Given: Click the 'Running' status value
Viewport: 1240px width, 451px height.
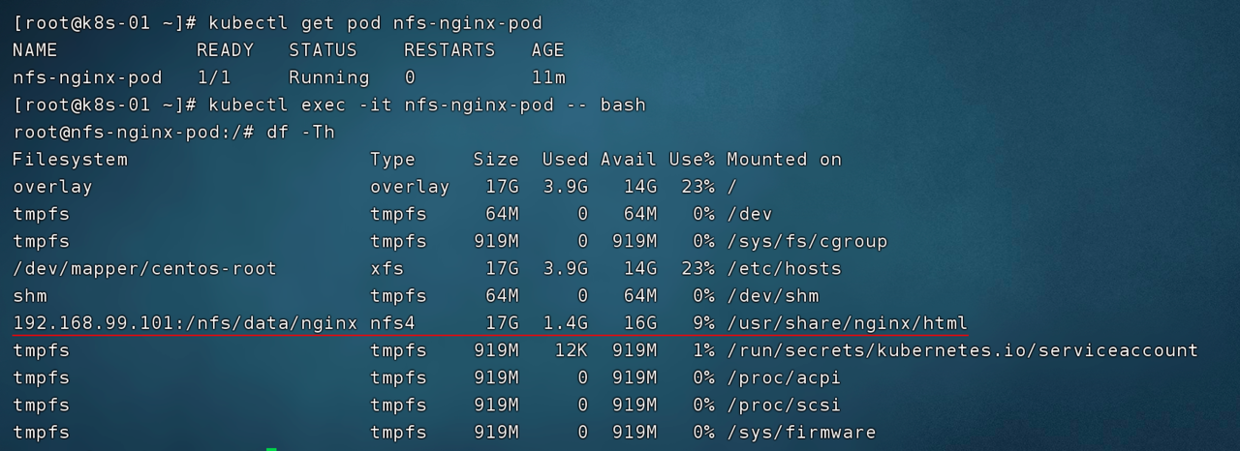Looking at the screenshot, I should coord(329,78).
